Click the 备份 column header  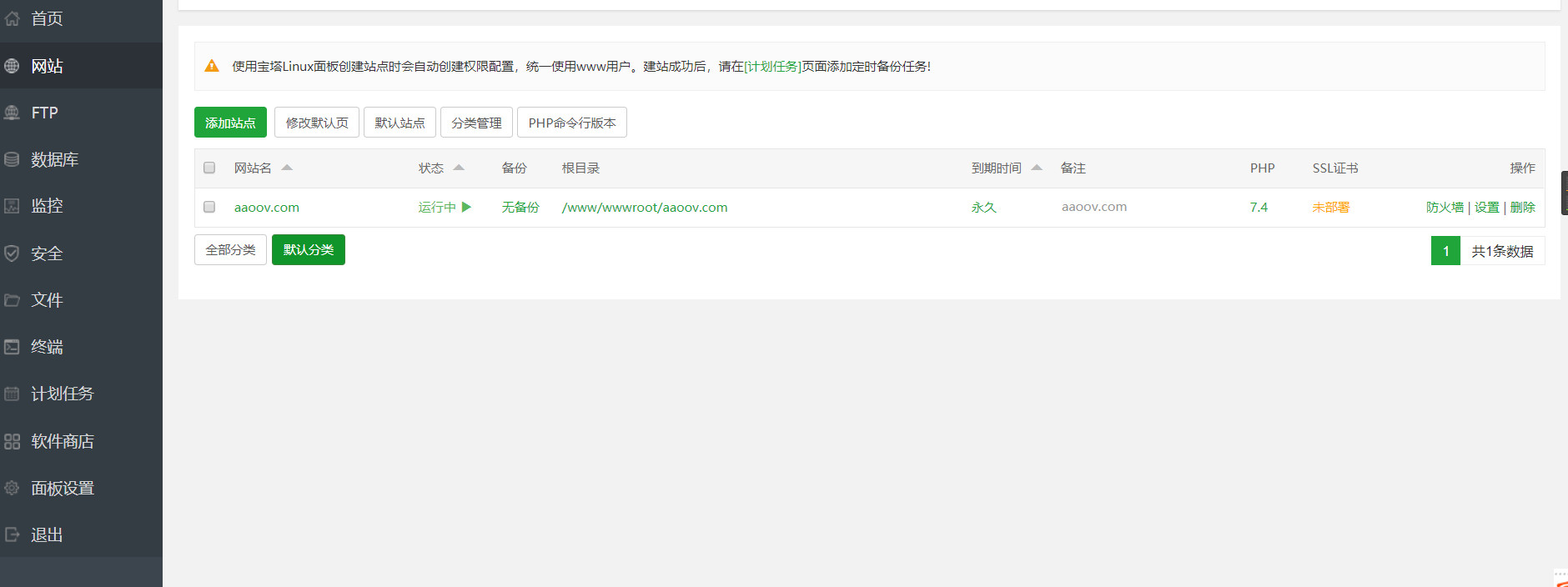[x=515, y=168]
